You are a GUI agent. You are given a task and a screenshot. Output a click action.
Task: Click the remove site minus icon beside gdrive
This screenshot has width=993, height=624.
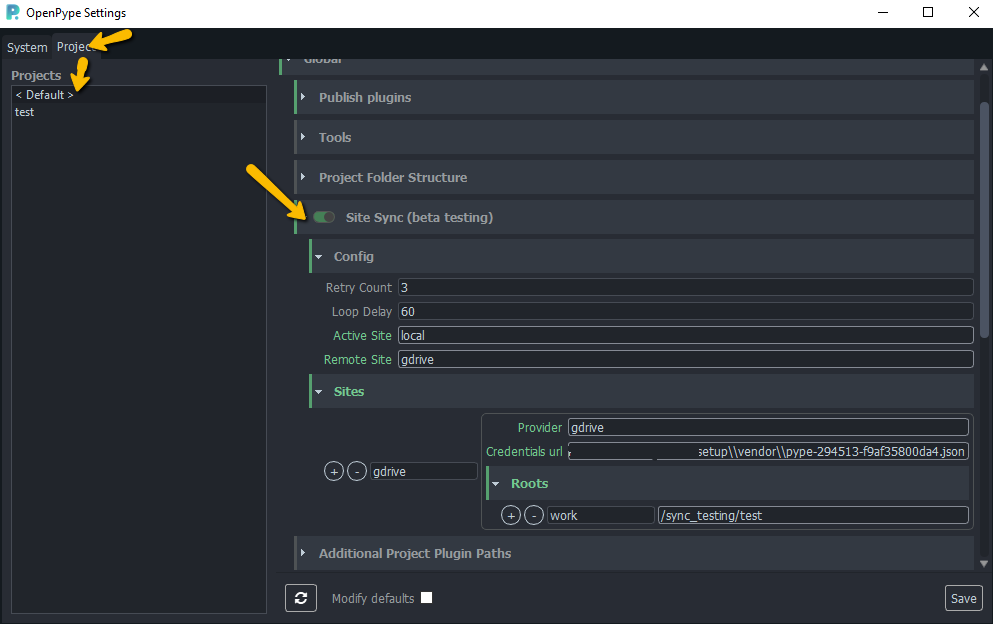(x=357, y=471)
